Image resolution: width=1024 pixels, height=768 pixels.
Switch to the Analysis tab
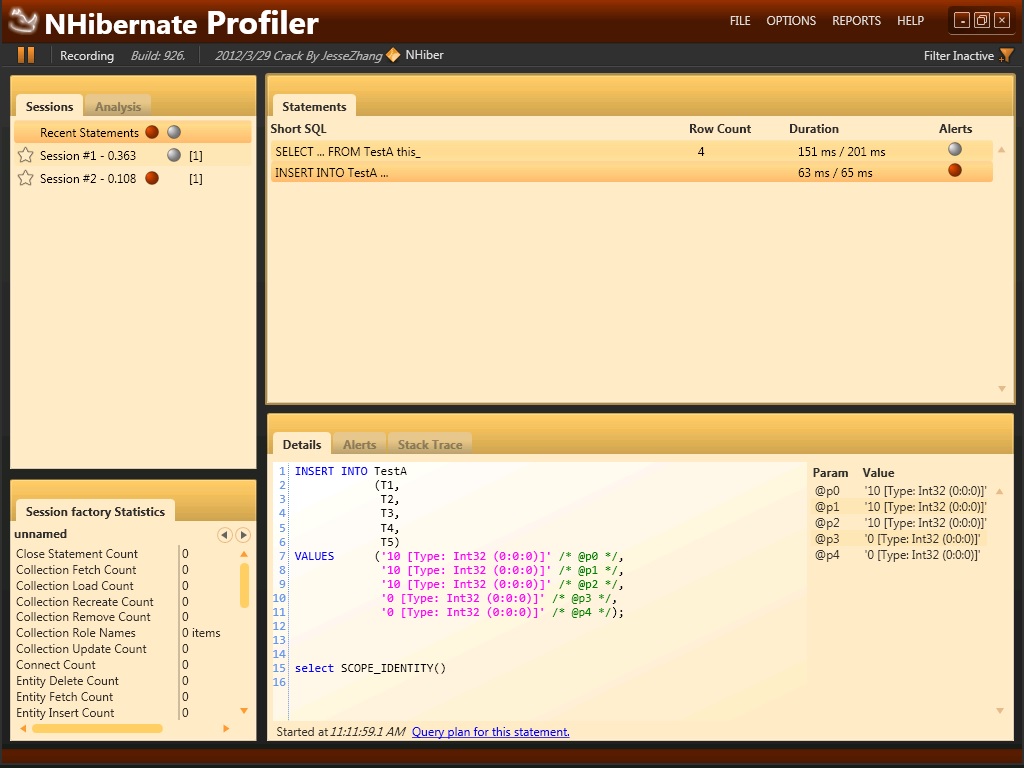click(118, 107)
